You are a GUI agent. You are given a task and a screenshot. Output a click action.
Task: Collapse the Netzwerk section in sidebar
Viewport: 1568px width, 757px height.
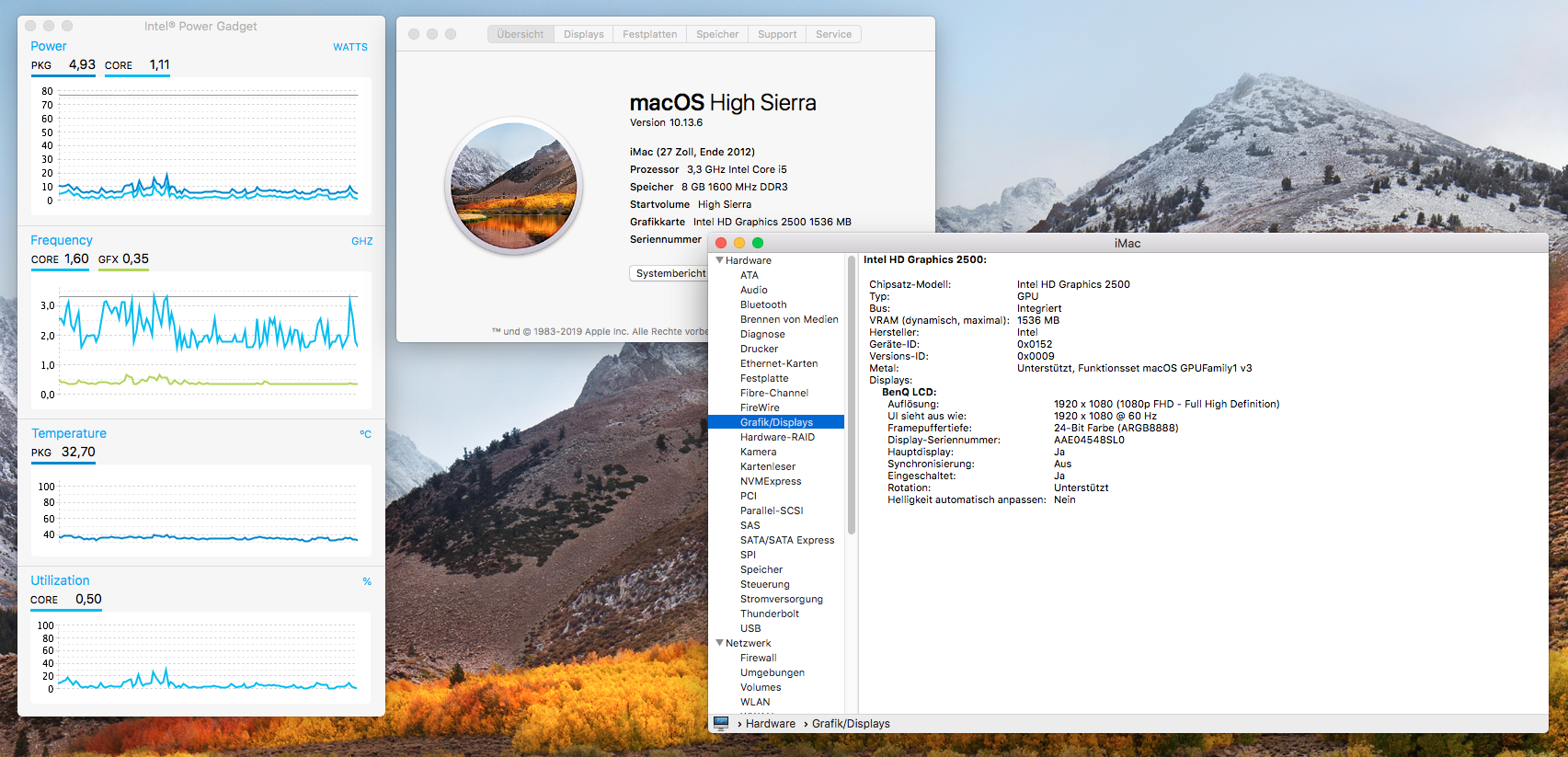click(720, 643)
